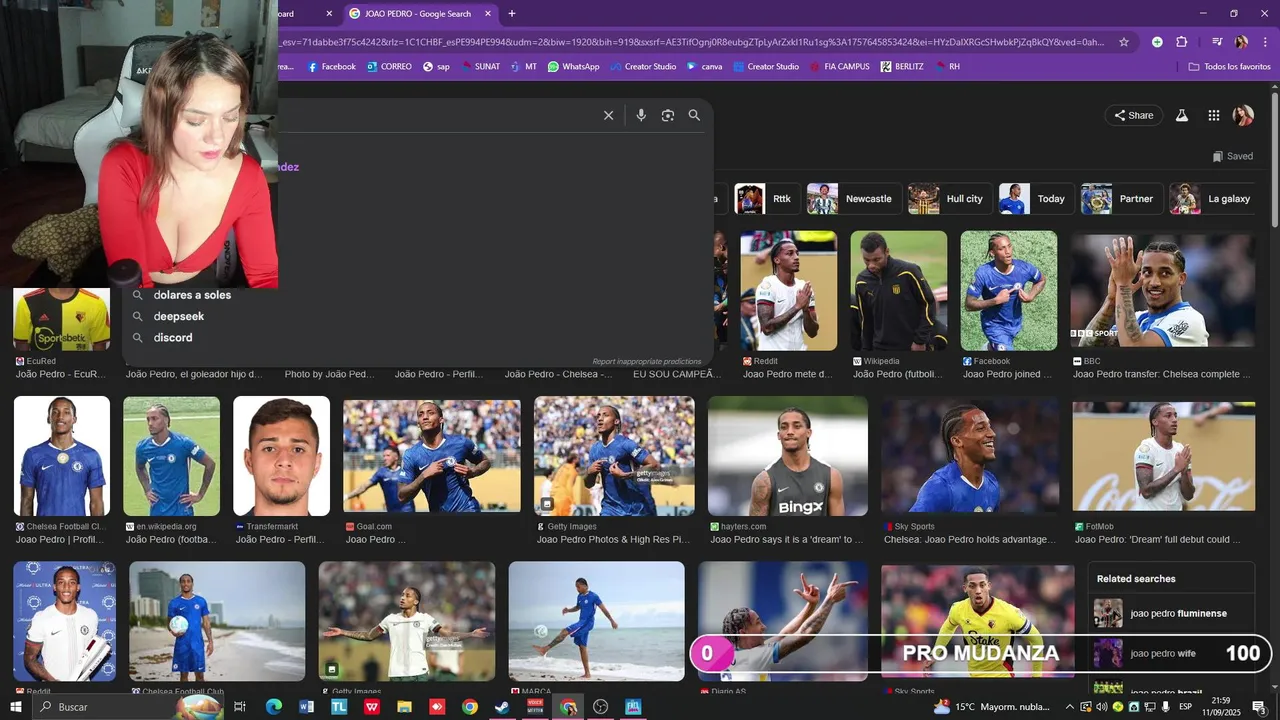Open Saved images collection
1280x720 pixels.
1232,156
